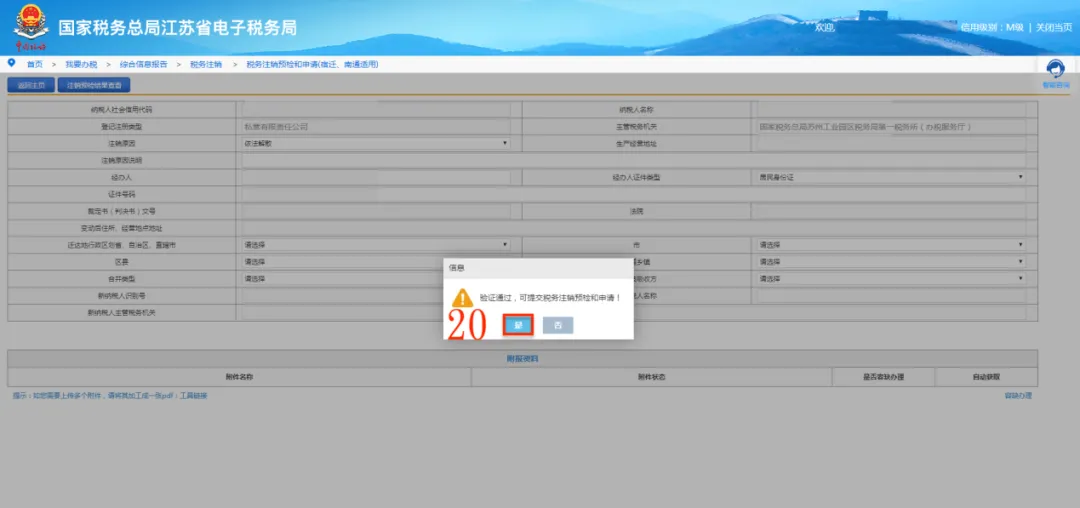Click the 附报资料 section header
1080x508 pixels.
522,359
